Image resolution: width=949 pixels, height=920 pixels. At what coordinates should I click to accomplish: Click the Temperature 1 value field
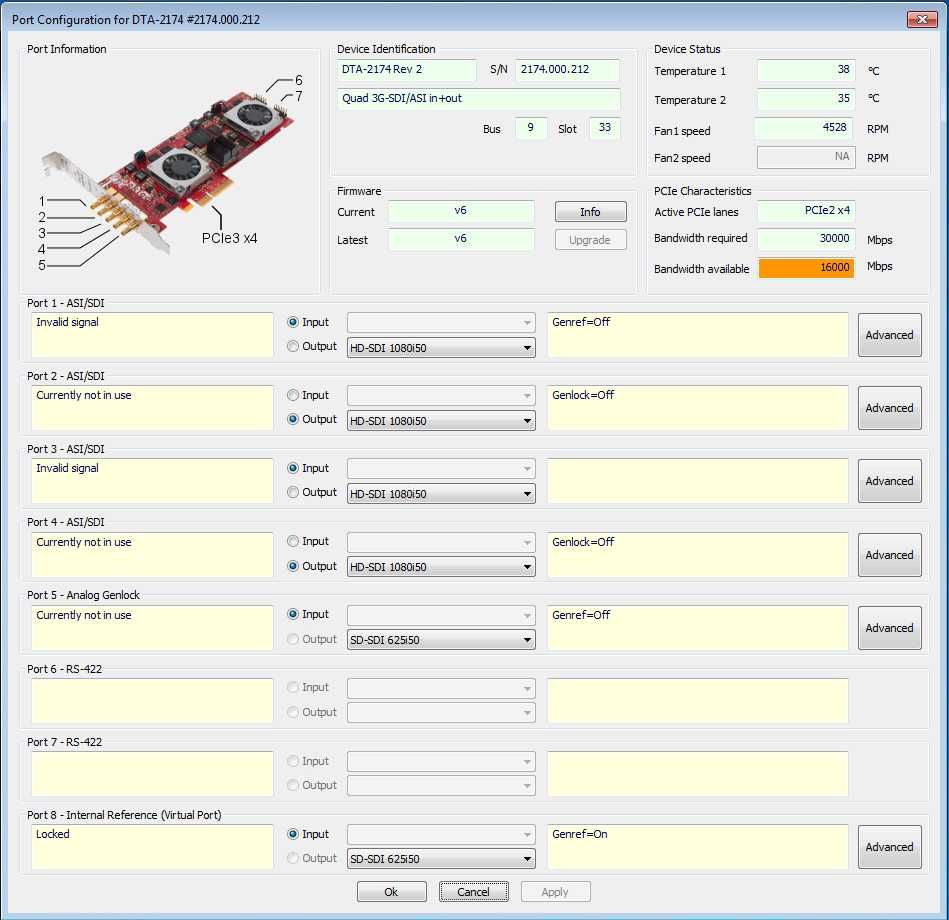[x=806, y=70]
